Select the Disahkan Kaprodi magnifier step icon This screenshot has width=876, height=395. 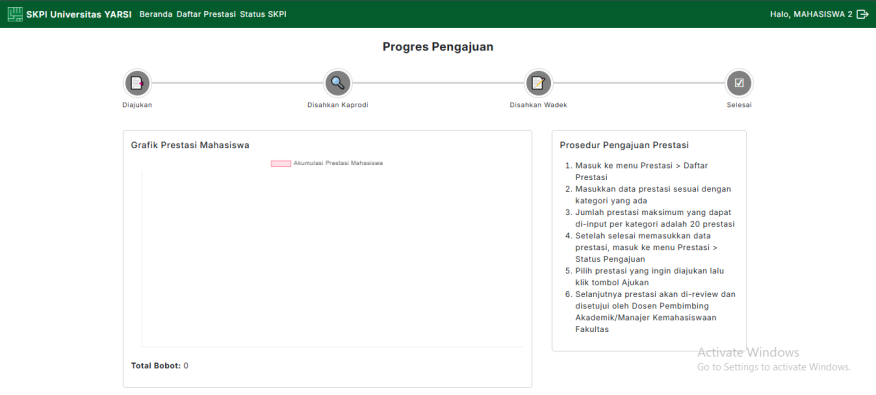pos(337,83)
